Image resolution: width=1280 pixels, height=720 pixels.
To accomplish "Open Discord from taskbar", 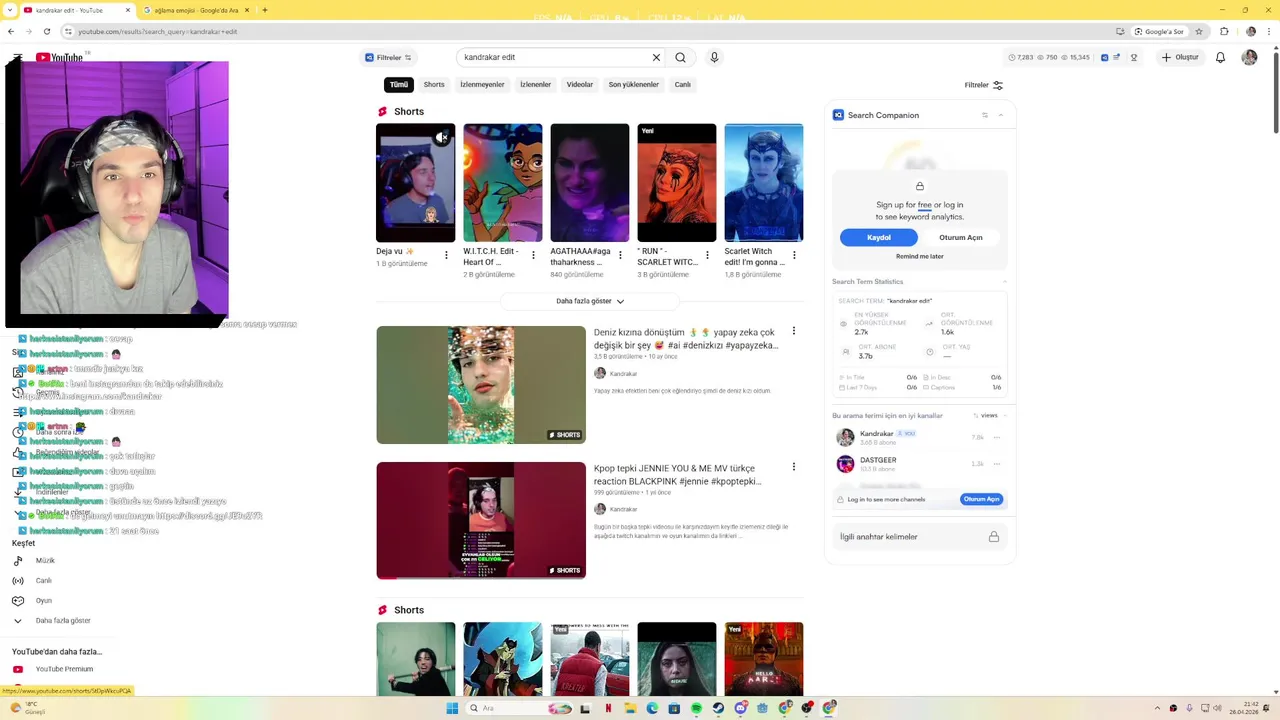I will [740, 708].
